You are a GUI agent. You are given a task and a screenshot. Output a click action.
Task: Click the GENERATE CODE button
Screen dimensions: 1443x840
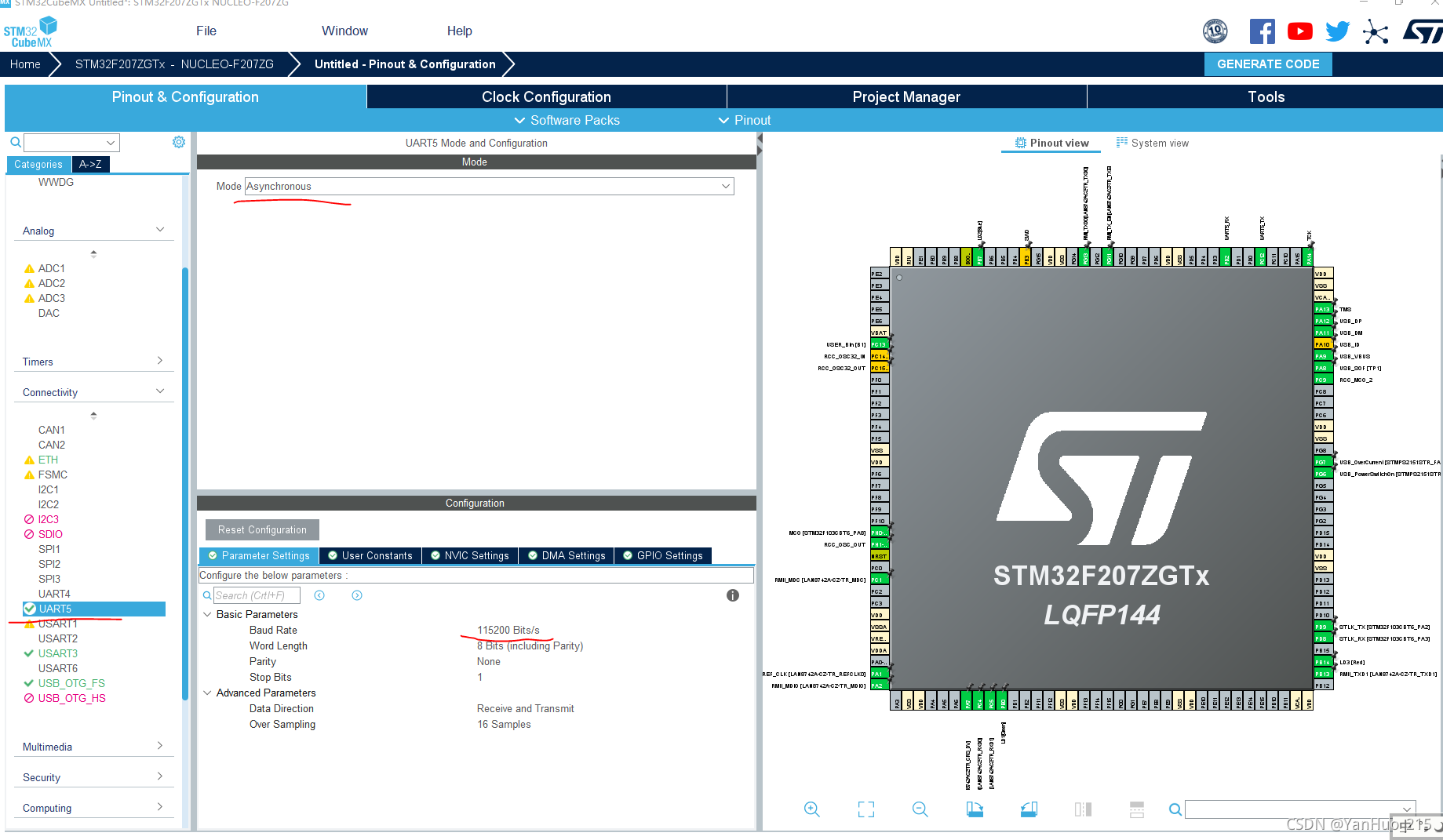(x=1268, y=64)
